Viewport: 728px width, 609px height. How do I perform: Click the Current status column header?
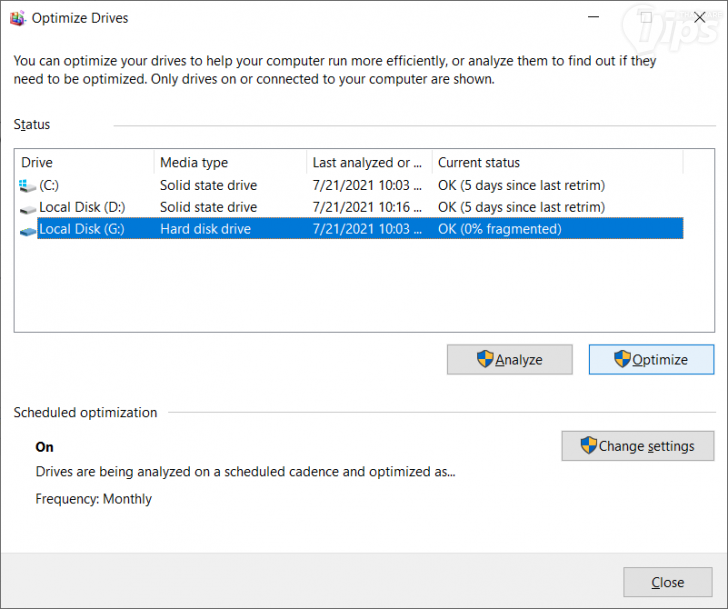coord(558,162)
